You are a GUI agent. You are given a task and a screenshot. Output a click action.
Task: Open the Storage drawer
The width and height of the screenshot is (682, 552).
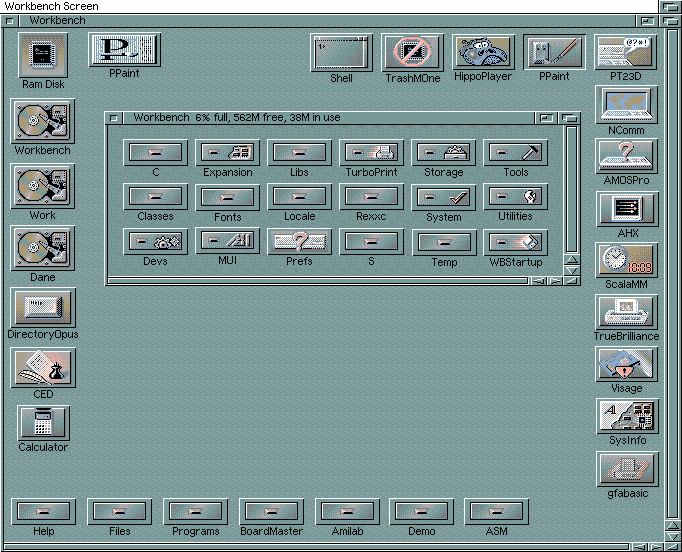[444, 153]
